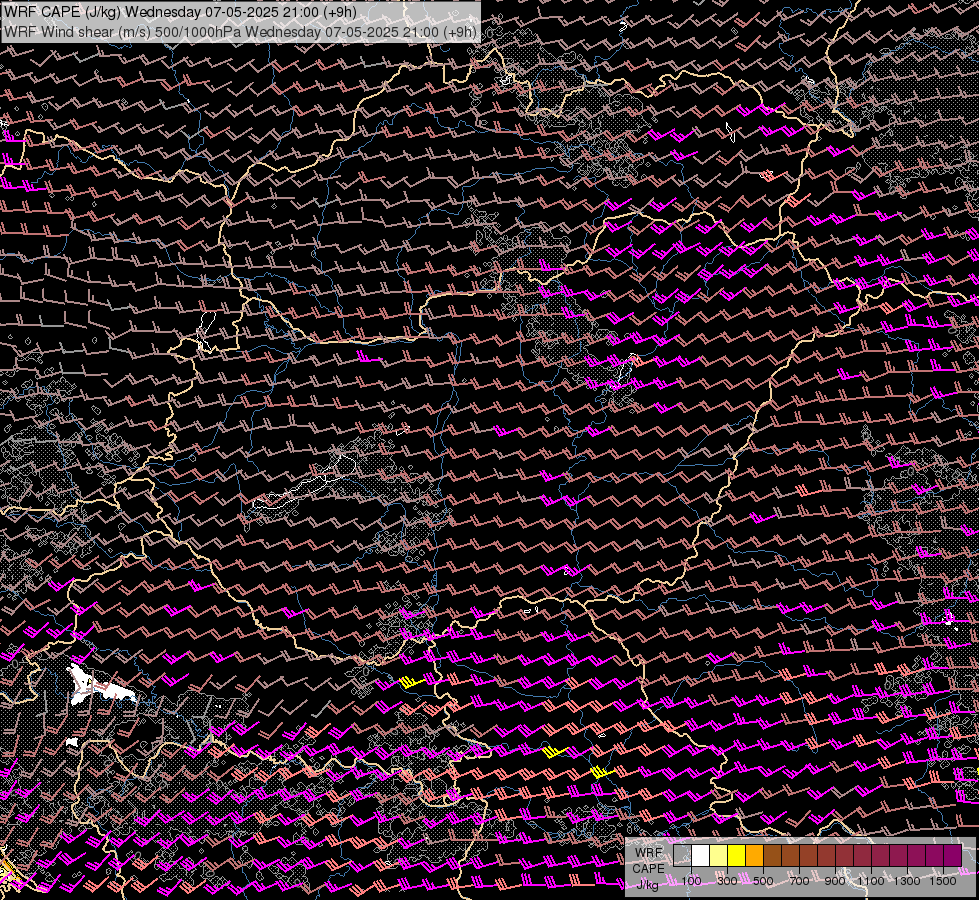Click the '900' legend value

tap(835, 881)
